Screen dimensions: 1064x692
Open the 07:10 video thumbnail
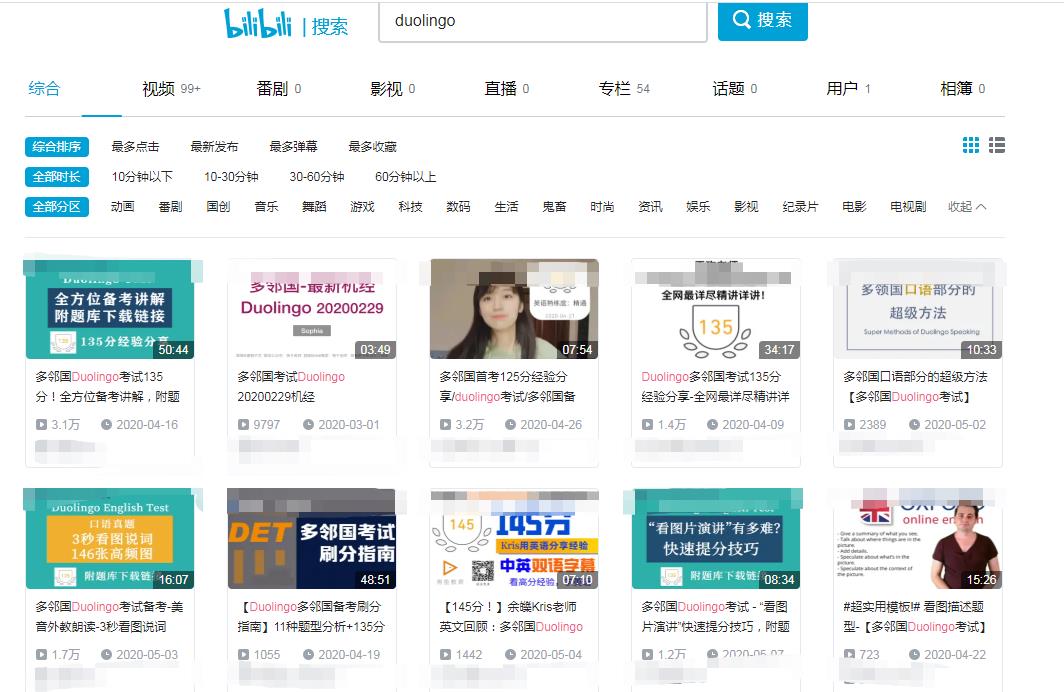(514, 539)
